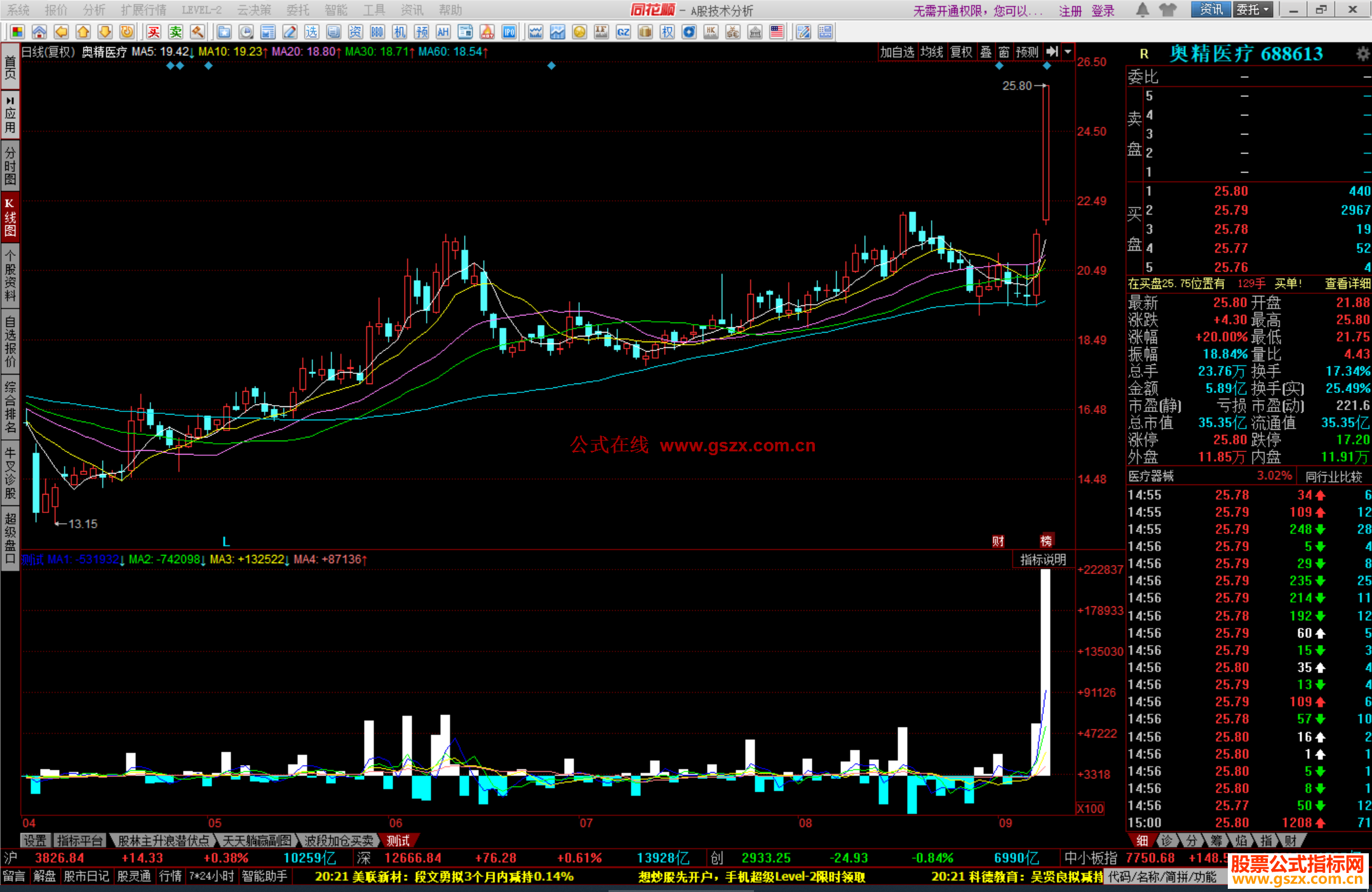Screen dimensions: 1372x892
Task: Click the HOT flame toolbar icon
Action: coord(487,32)
